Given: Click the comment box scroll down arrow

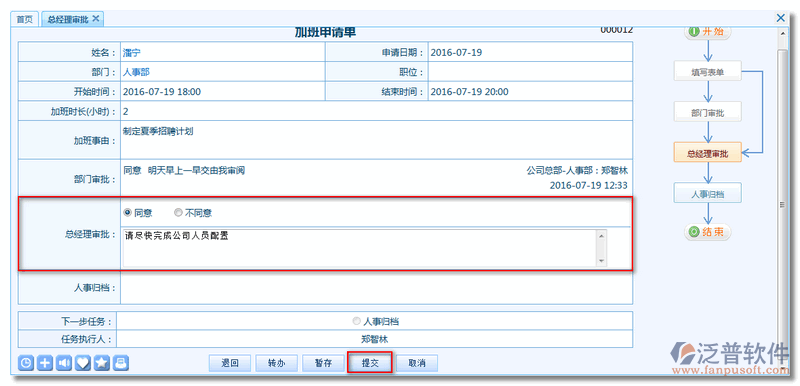Looking at the screenshot, I should click(602, 261).
